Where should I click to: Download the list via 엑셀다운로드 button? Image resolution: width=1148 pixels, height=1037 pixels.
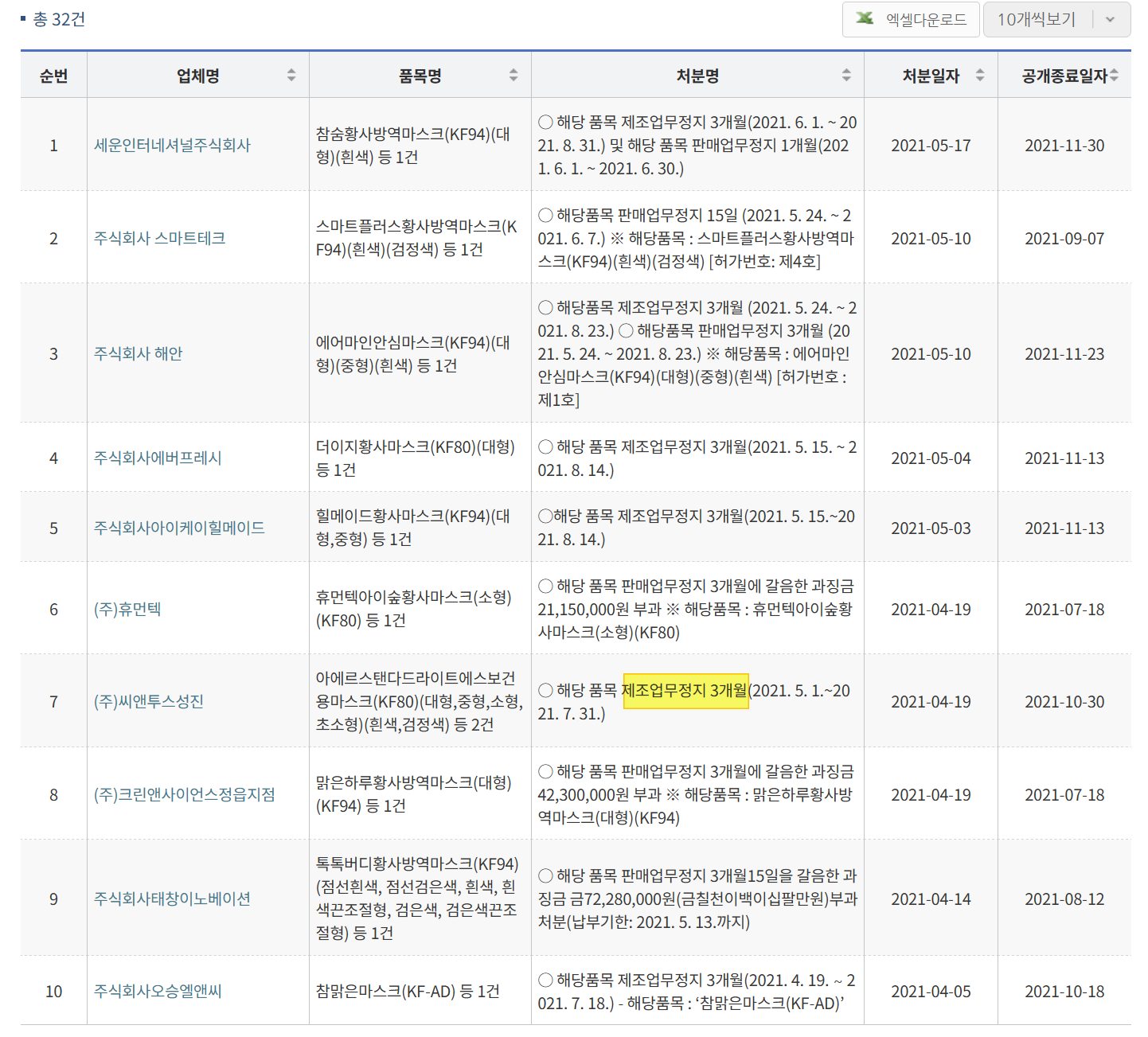911,19
